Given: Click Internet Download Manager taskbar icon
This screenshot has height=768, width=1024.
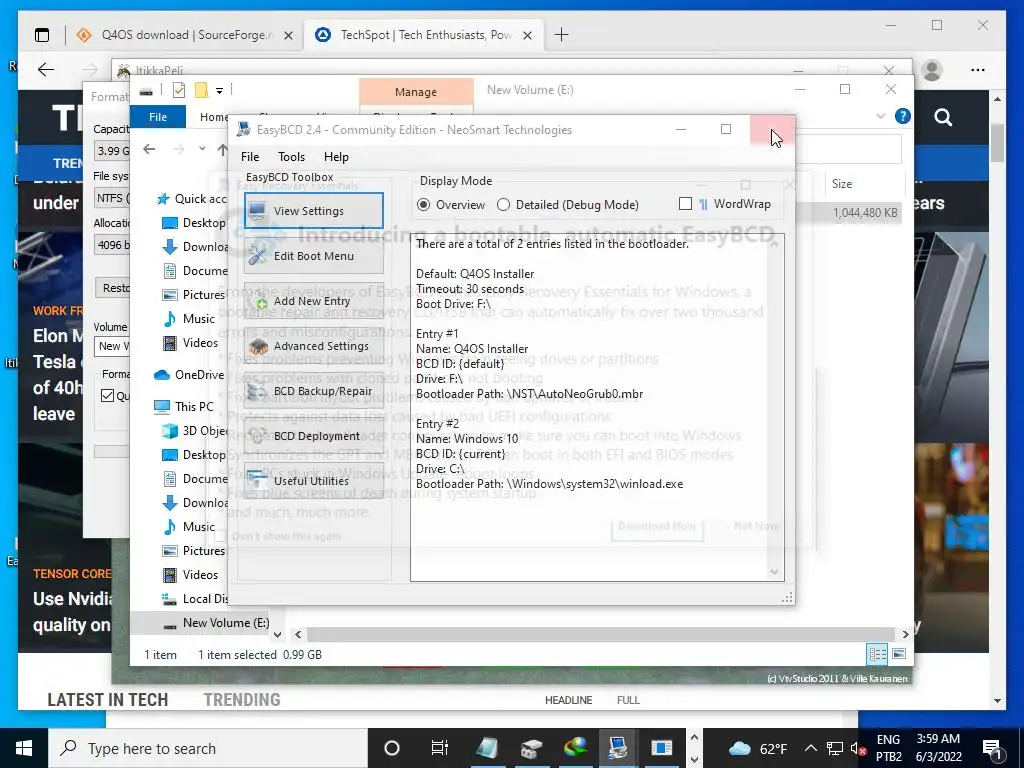Looking at the screenshot, I should [x=575, y=748].
